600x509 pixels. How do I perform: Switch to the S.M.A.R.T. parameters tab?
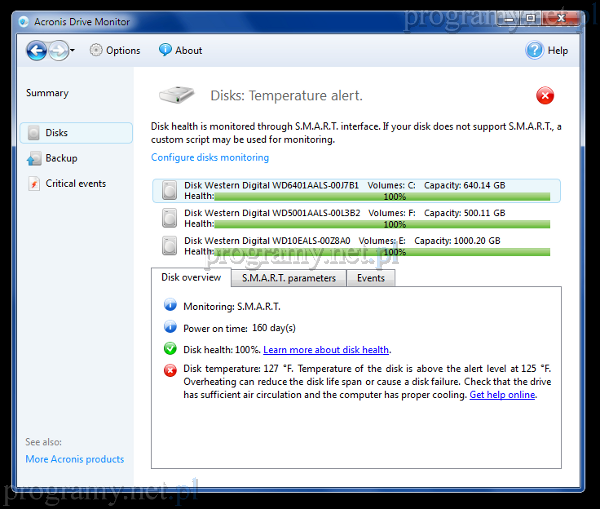coord(289,278)
